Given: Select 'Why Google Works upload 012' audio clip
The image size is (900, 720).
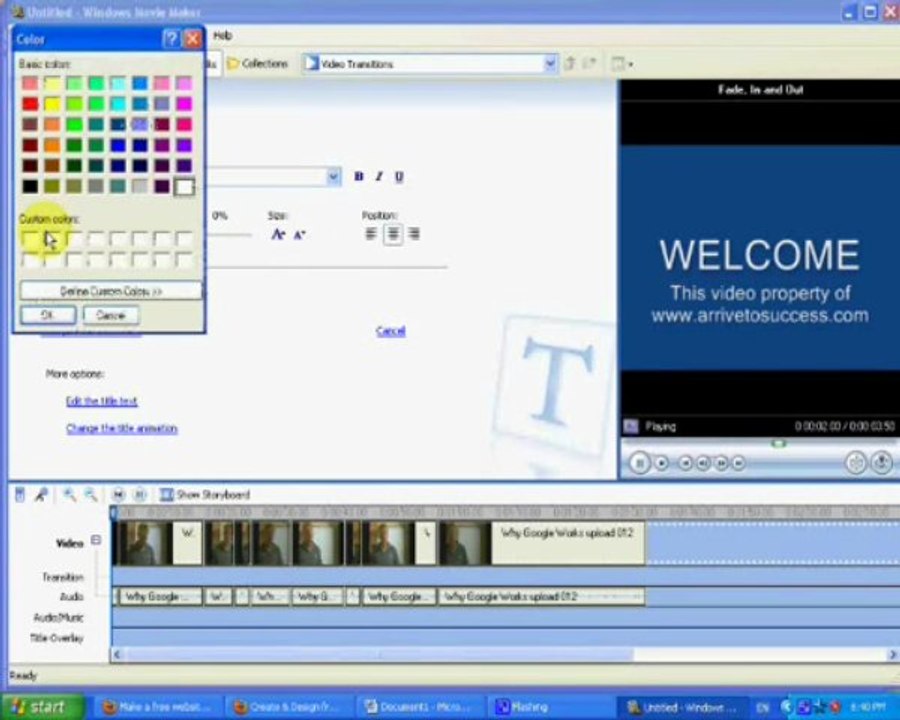Looking at the screenshot, I should (541, 597).
